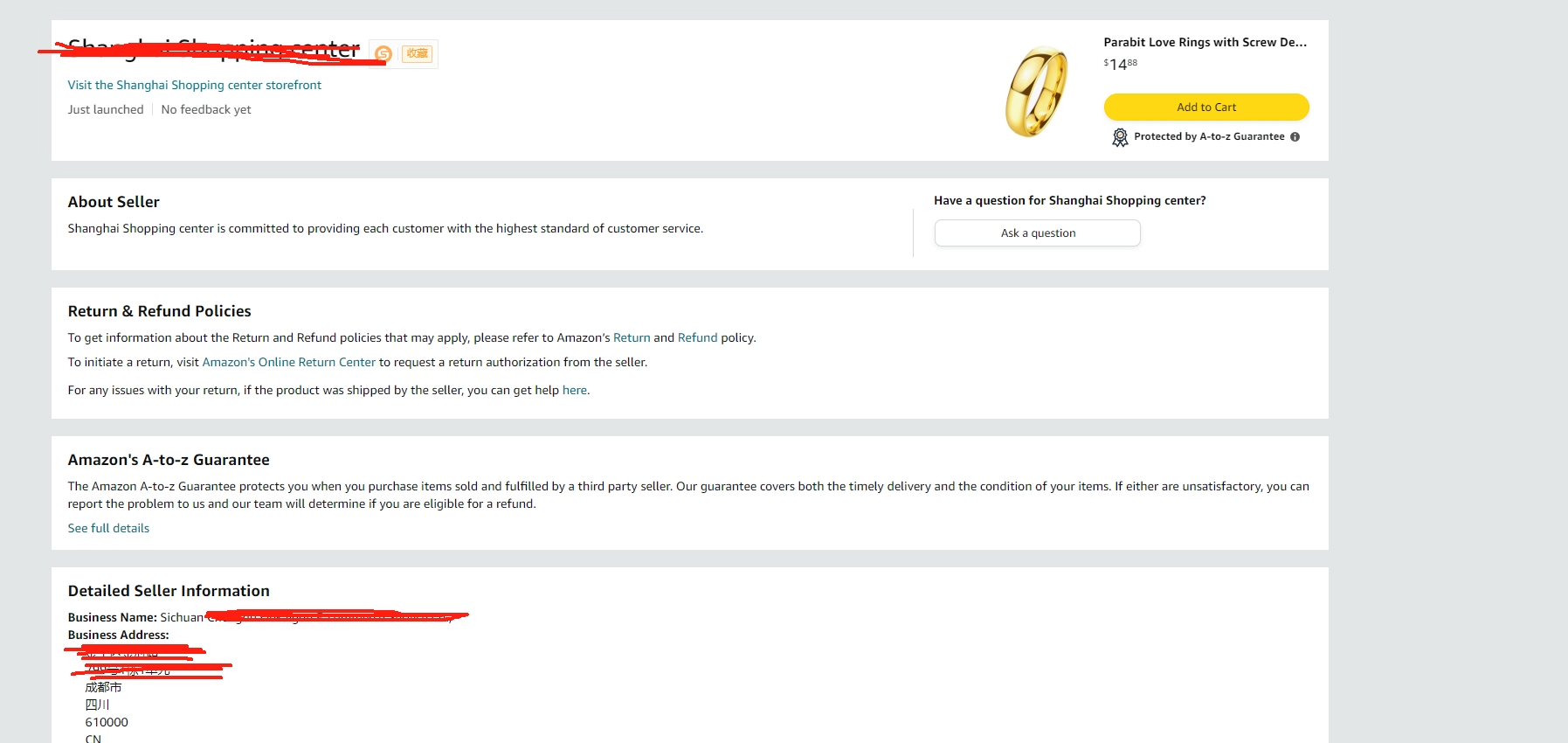Open Amazon's Refund policy link
This screenshot has height=743, width=1568.
click(697, 337)
